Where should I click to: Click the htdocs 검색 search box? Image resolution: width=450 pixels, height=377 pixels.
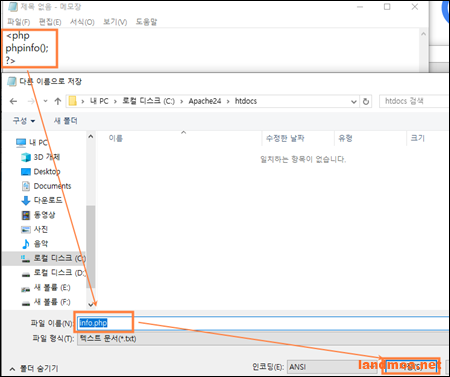(x=415, y=101)
